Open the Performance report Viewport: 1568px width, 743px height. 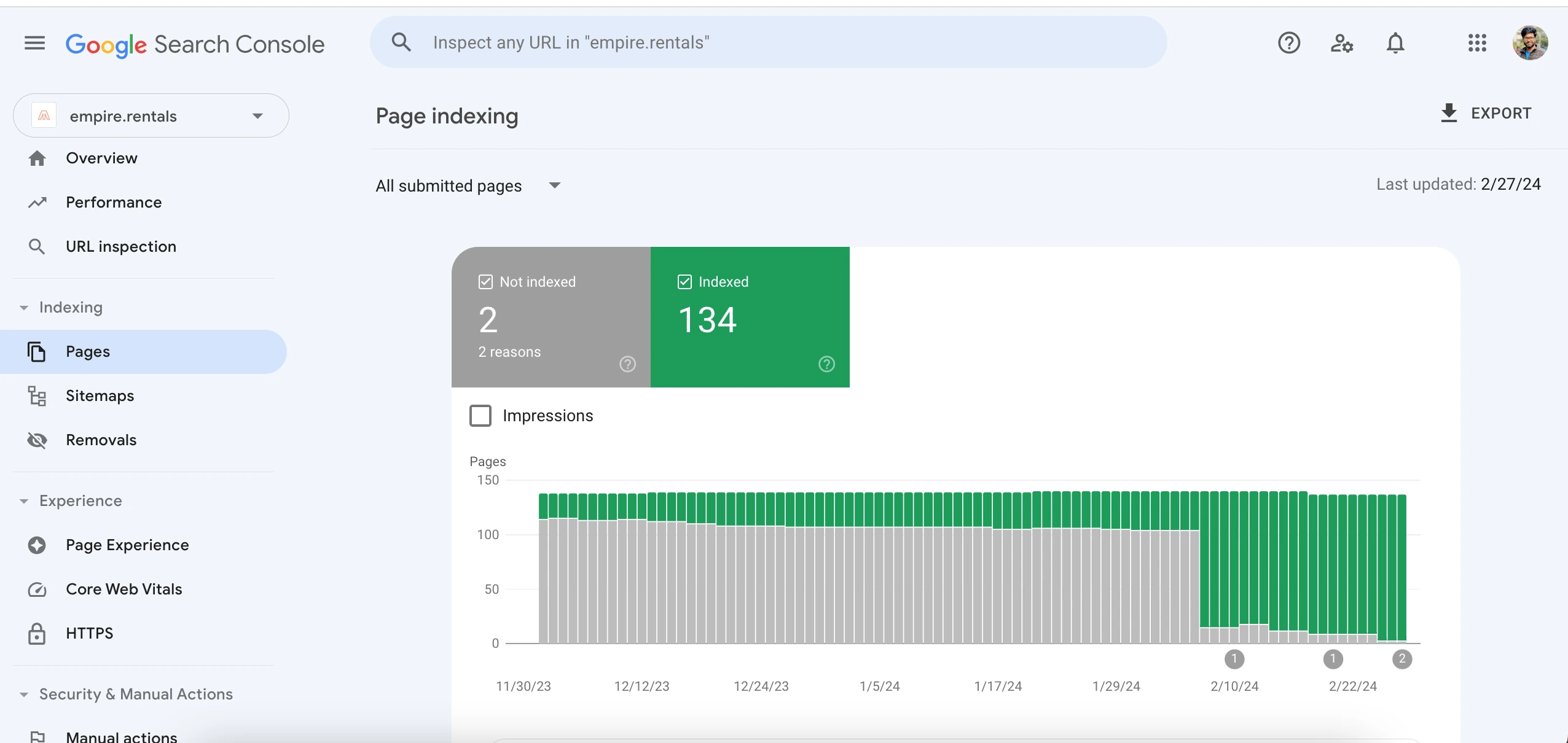click(x=114, y=203)
